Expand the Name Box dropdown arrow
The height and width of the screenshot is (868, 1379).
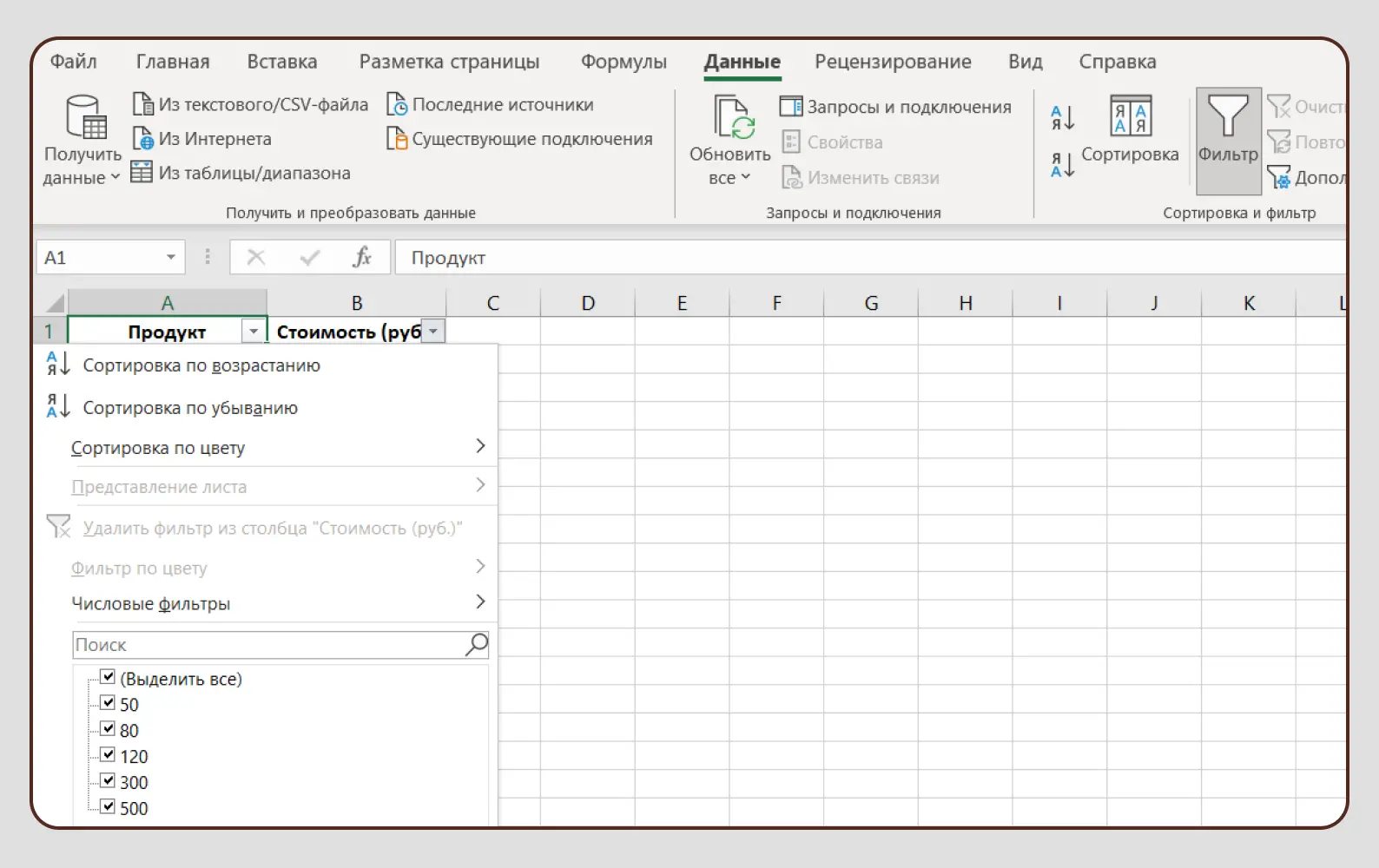tap(171, 257)
